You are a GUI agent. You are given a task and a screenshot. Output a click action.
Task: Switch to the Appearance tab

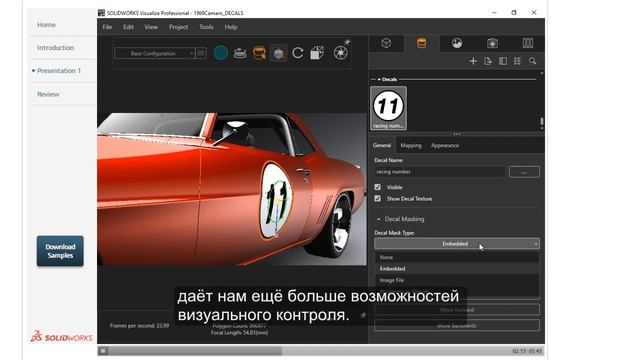(x=445, y=145)
